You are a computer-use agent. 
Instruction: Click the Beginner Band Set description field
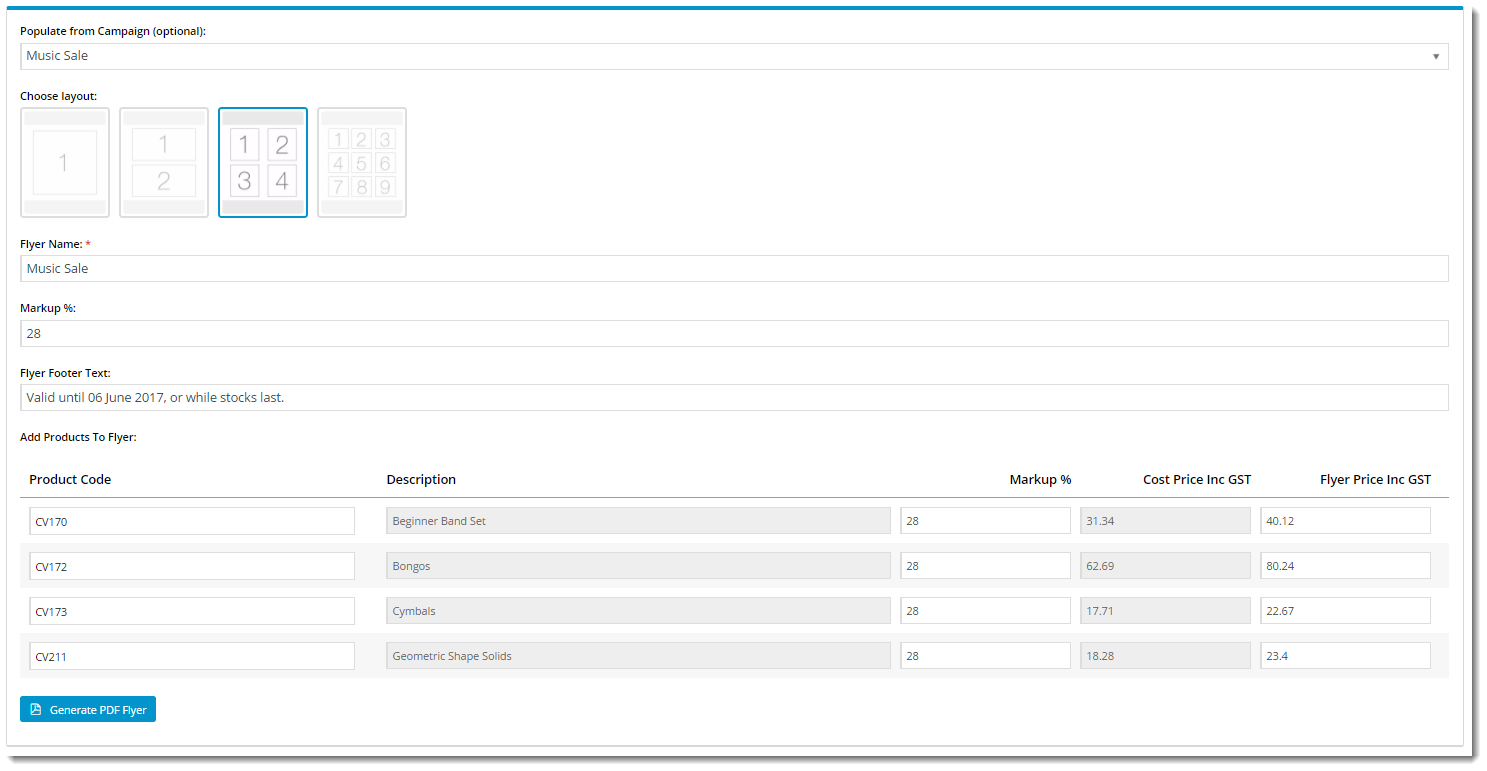pyautogui.click(x=638, y=521)
